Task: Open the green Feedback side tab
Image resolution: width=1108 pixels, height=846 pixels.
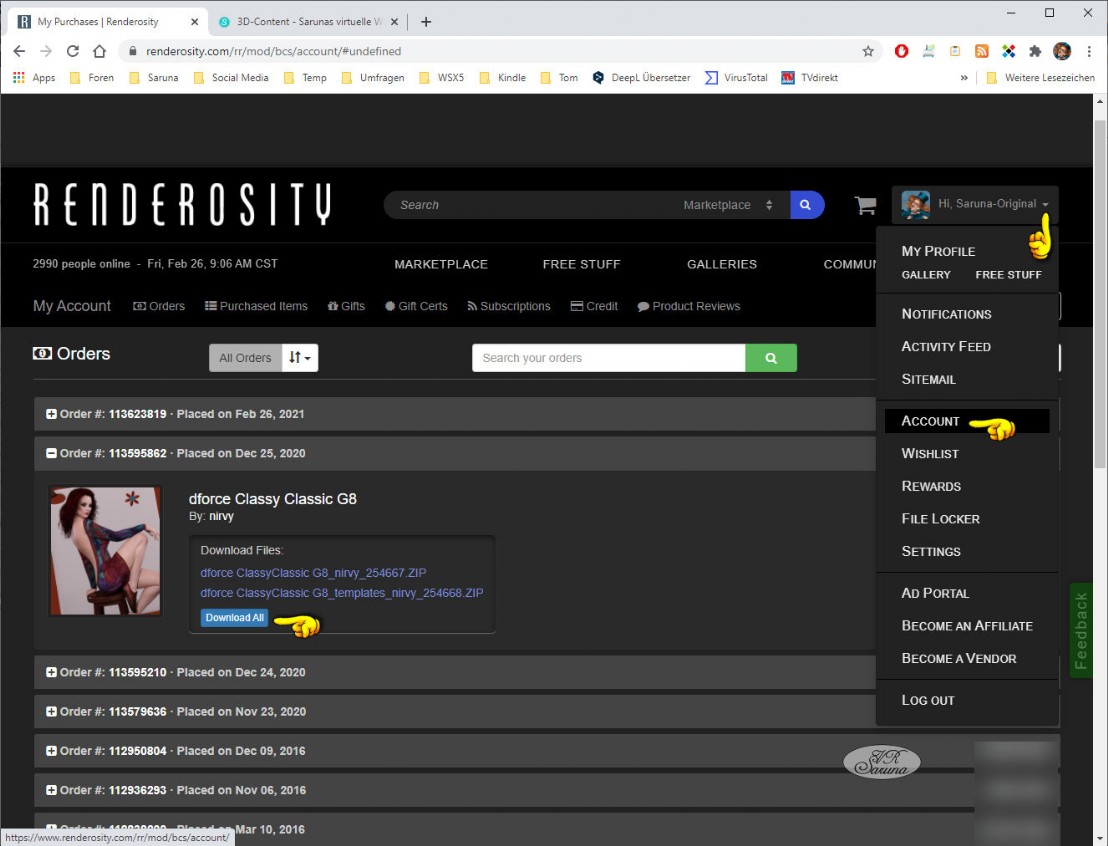Action: point(1081,630)
